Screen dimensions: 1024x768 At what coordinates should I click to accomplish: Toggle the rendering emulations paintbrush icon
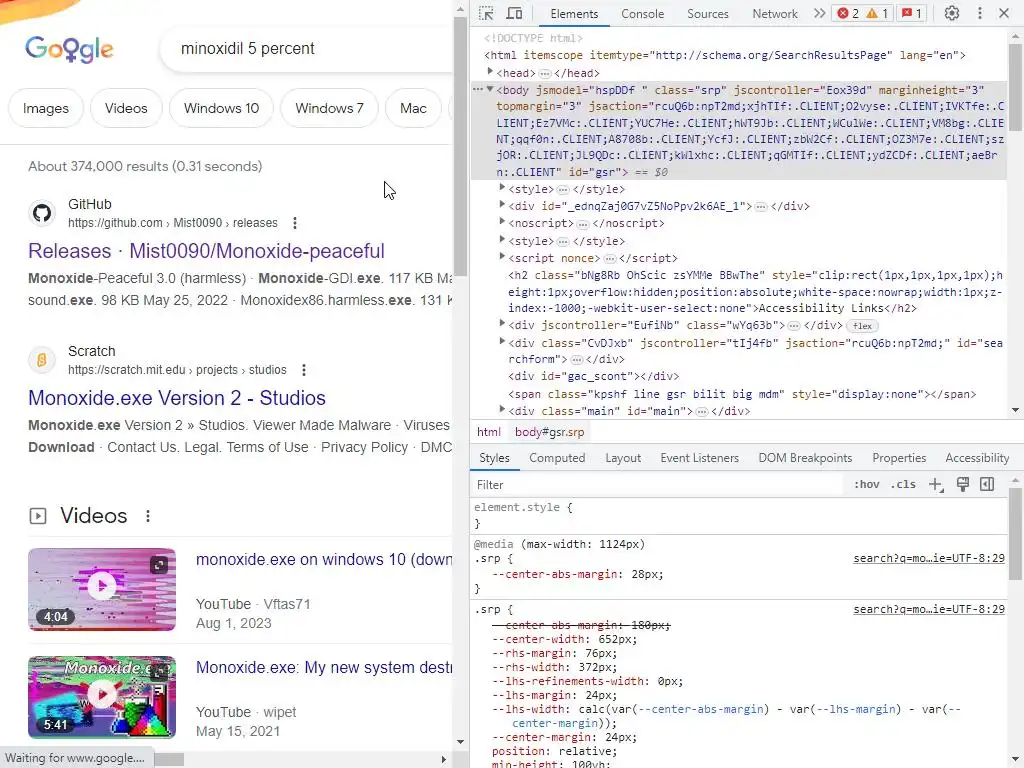[963, 484]
